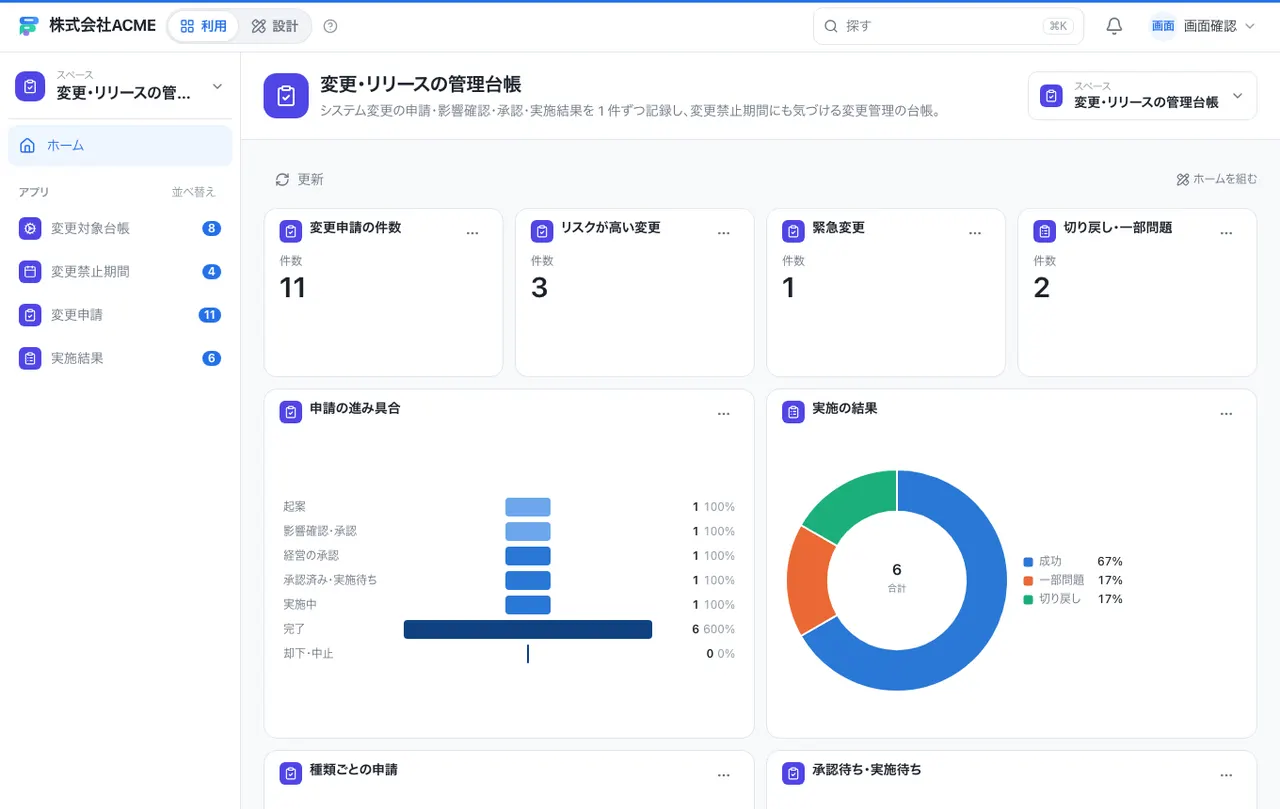Open the 画面確認 user menu
This screenshot has width=1280, height=809.
[1202, 26]
